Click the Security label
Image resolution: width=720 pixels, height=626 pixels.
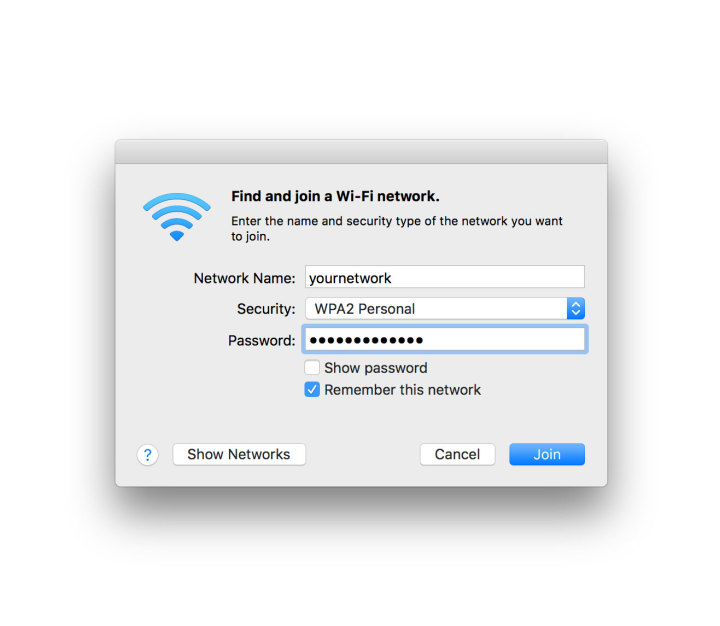[x=266, y=309]
